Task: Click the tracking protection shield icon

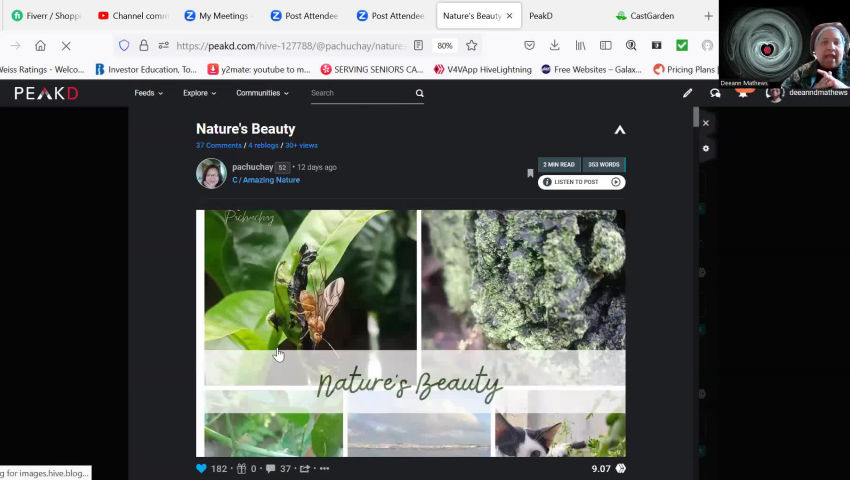Action: coord(124,46)
